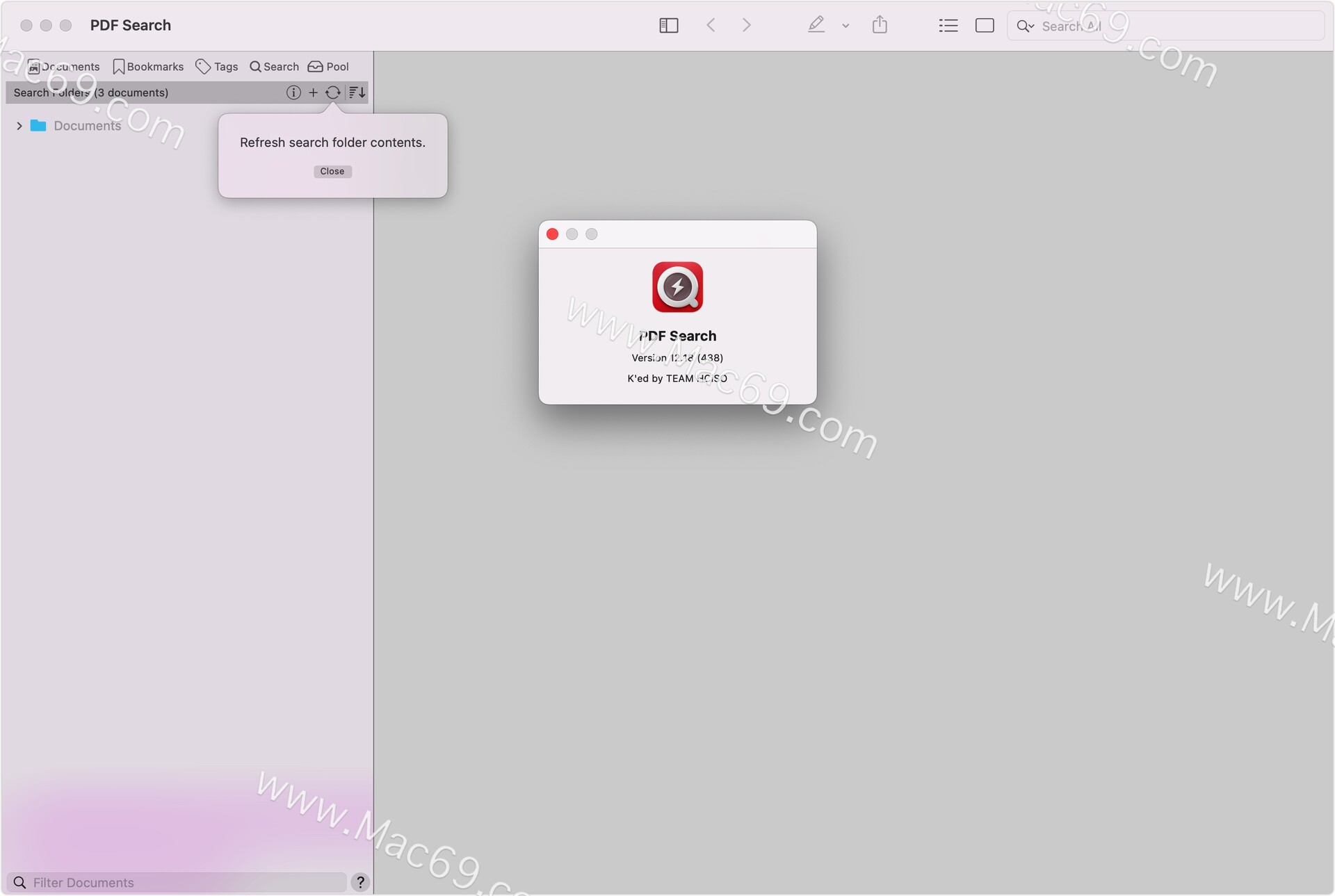The height and width of the screenshot is (896, 1335).
Task: Switch to the Search tab
Action: click(x=274, y=67)
